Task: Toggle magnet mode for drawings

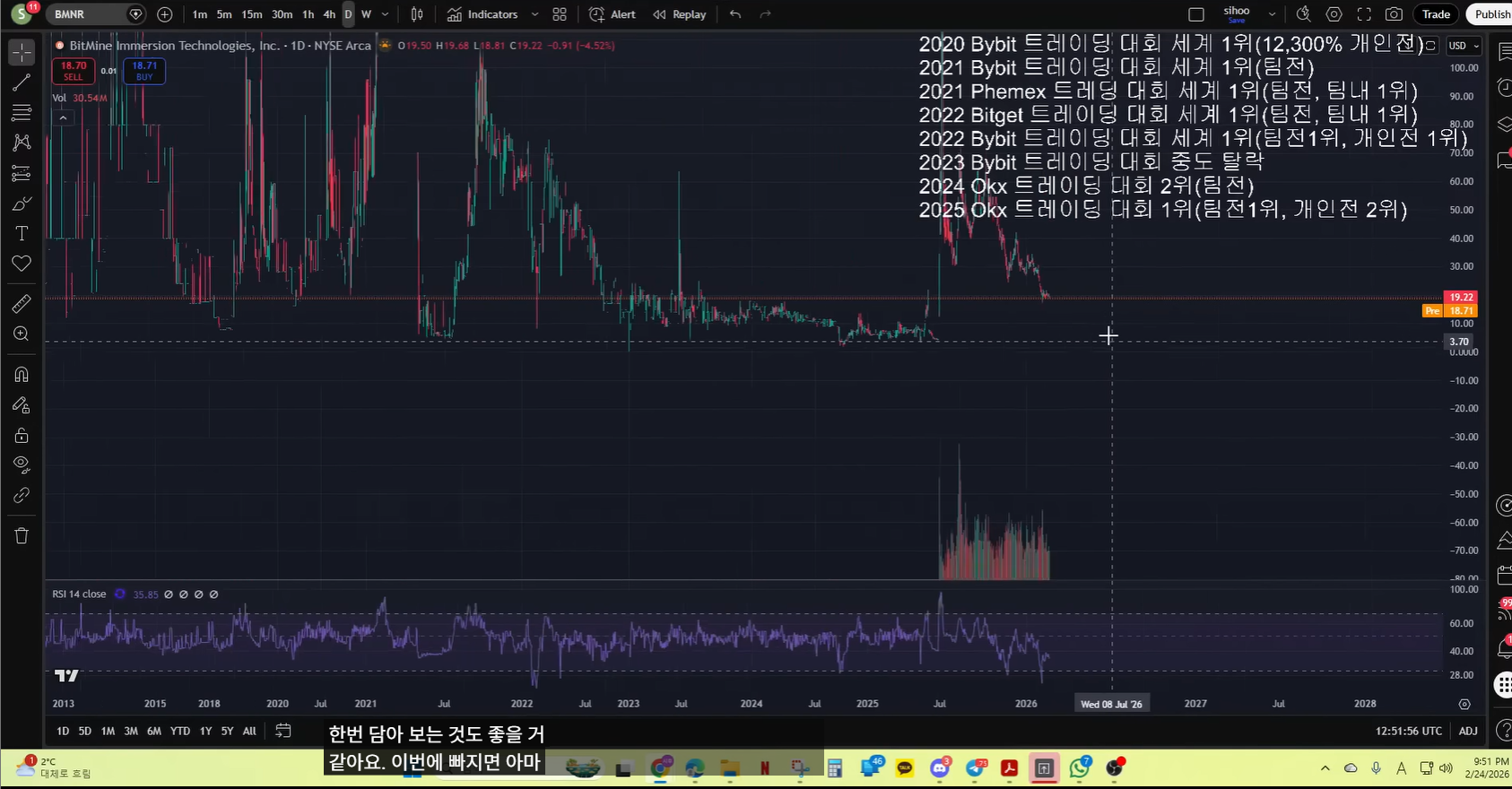Action: [x=22, y=374]
